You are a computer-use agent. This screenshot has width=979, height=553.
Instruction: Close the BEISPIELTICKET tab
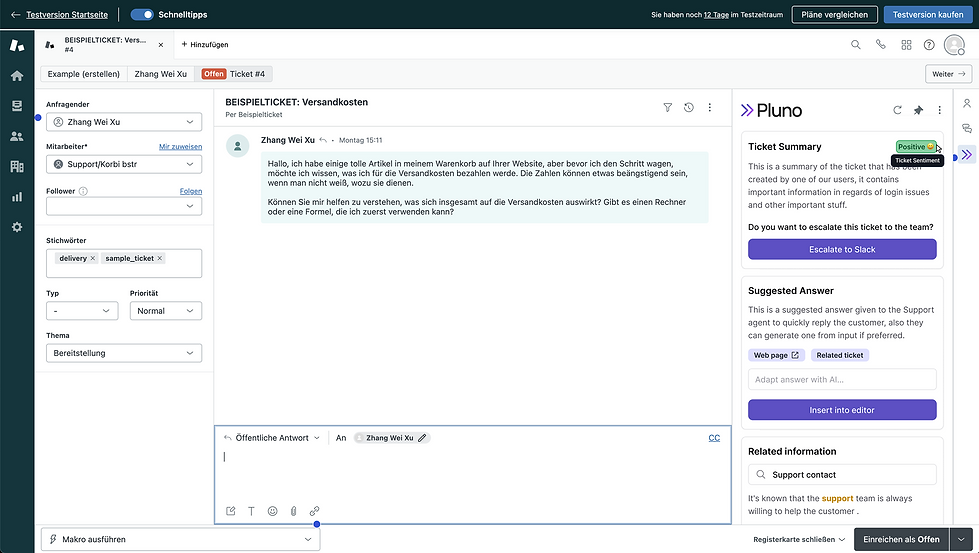tap(160, 45)
